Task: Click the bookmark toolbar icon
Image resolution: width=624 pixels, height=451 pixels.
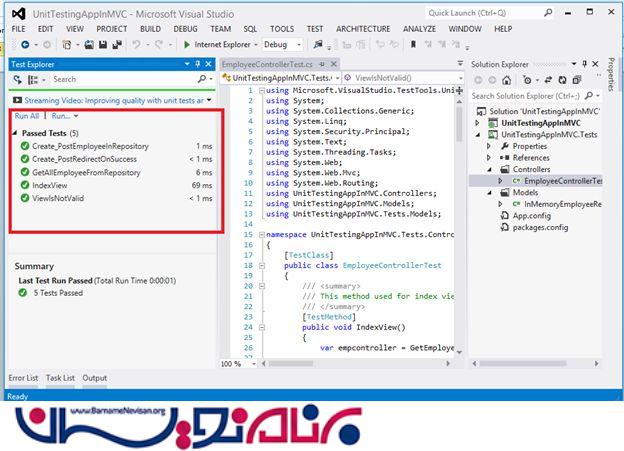Action: click(x=413, y=45)
